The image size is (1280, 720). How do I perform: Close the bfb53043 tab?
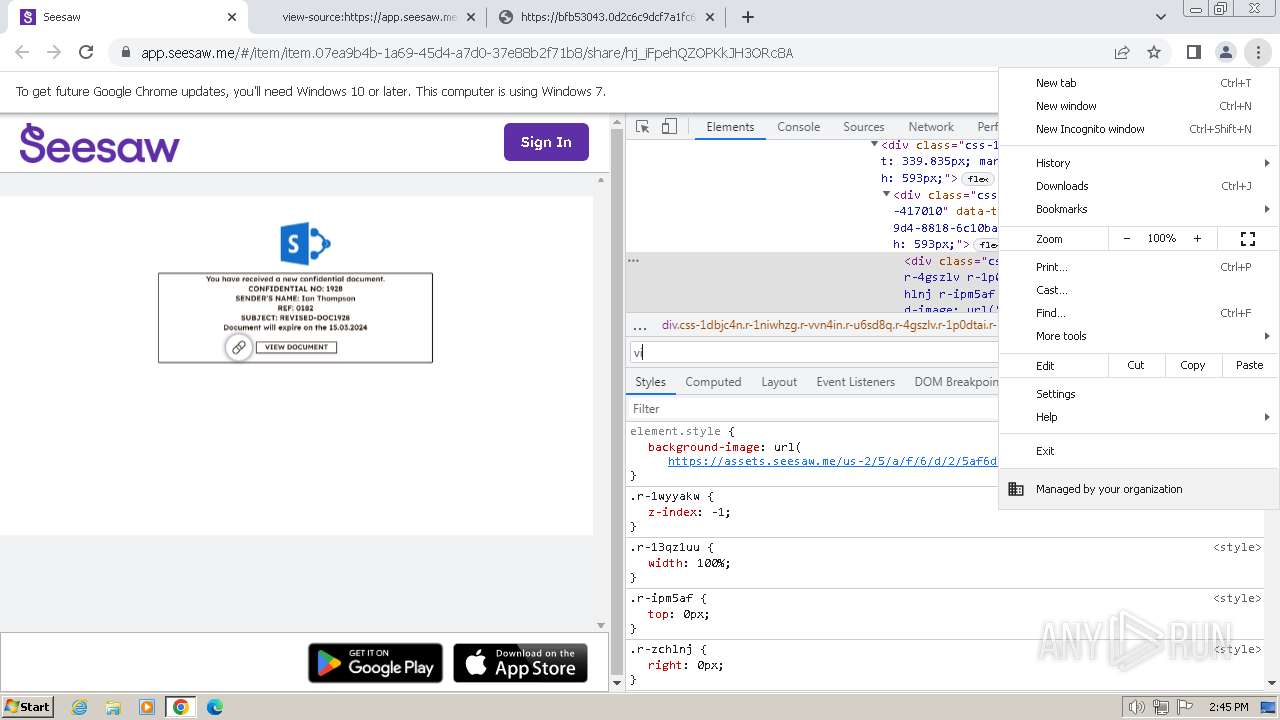click(710, 17)
